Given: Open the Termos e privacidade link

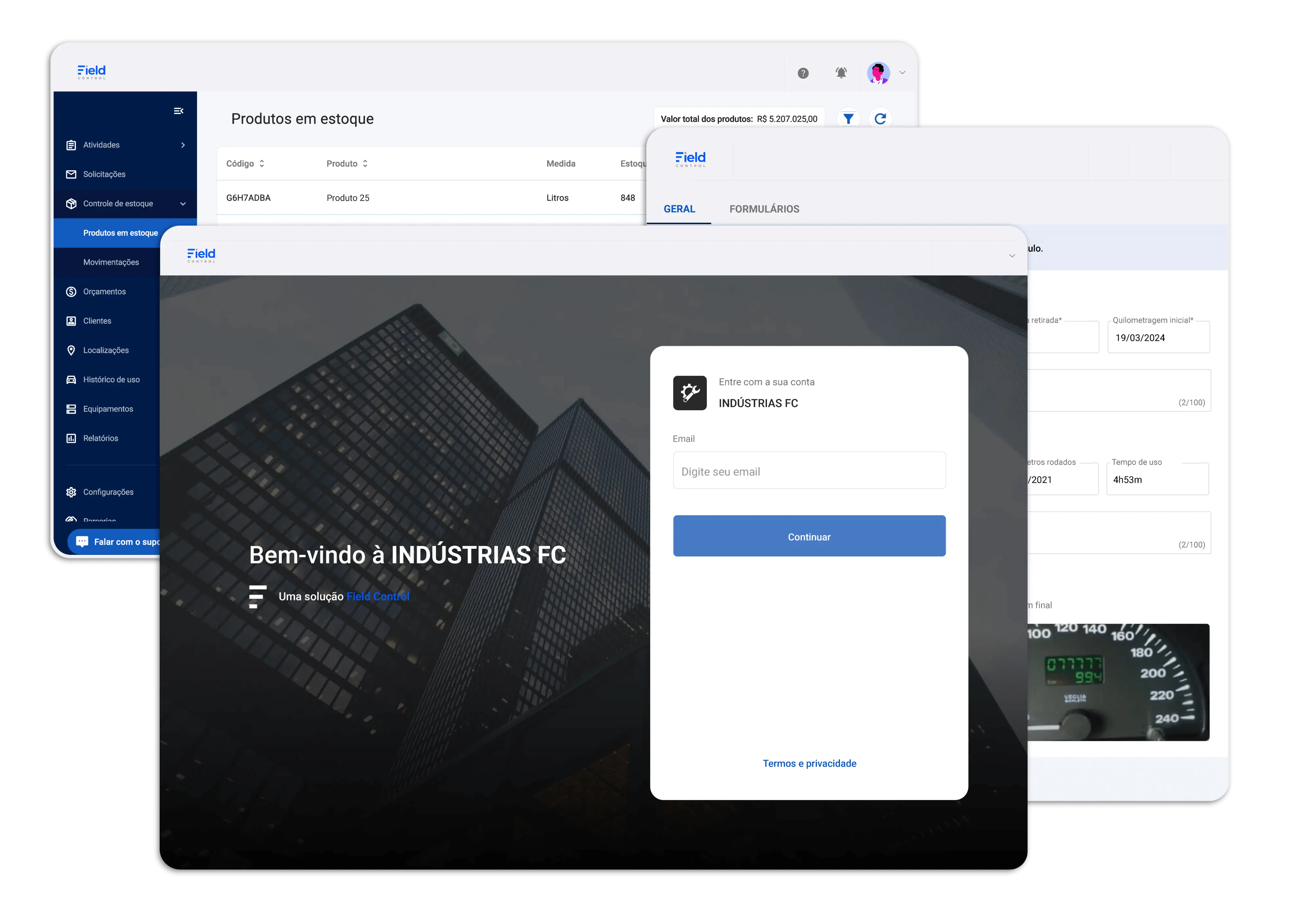Looking at the screenshot, I should coord(809,763).
